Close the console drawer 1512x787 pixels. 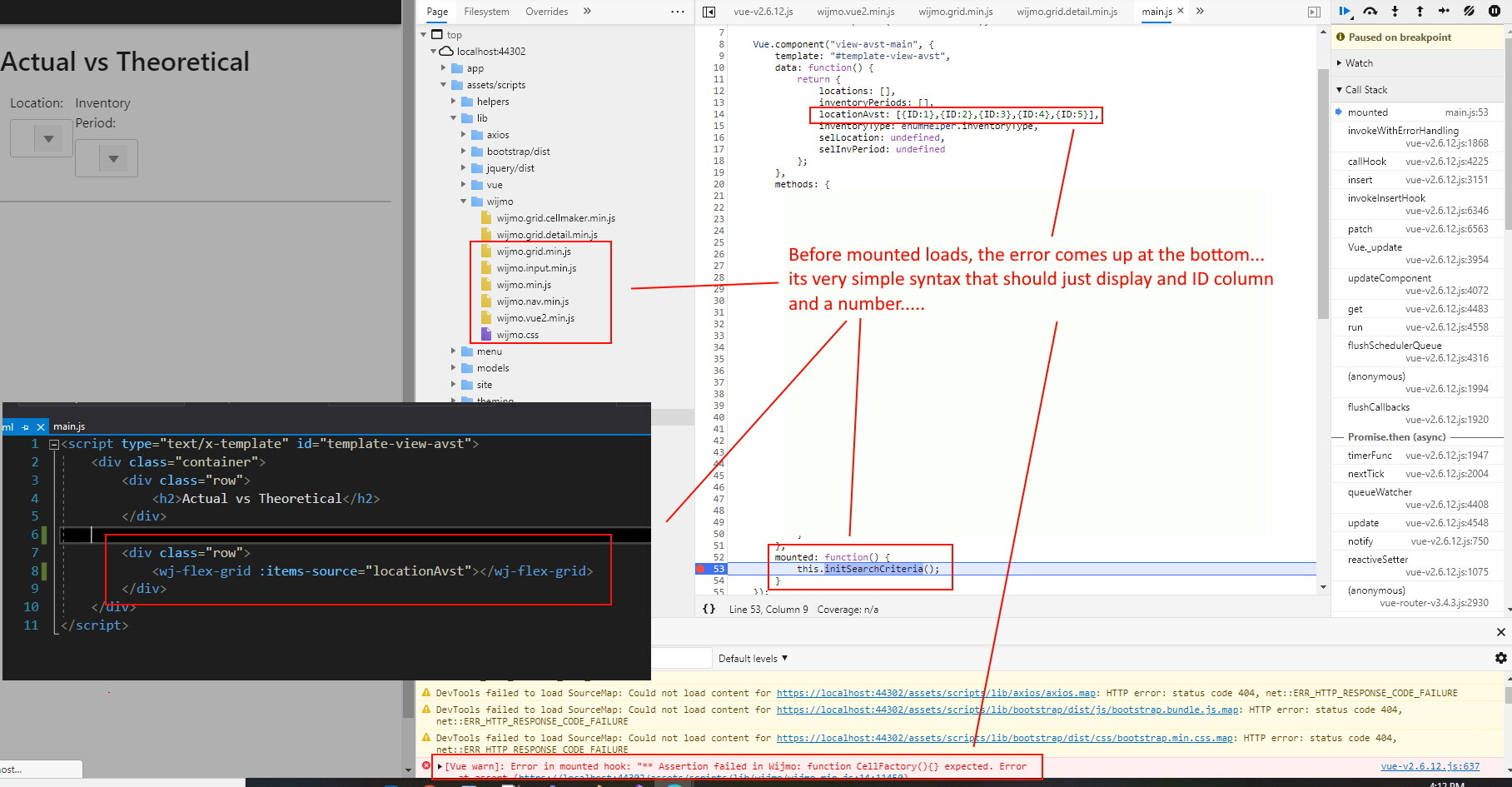click(x=1500, y=632)
